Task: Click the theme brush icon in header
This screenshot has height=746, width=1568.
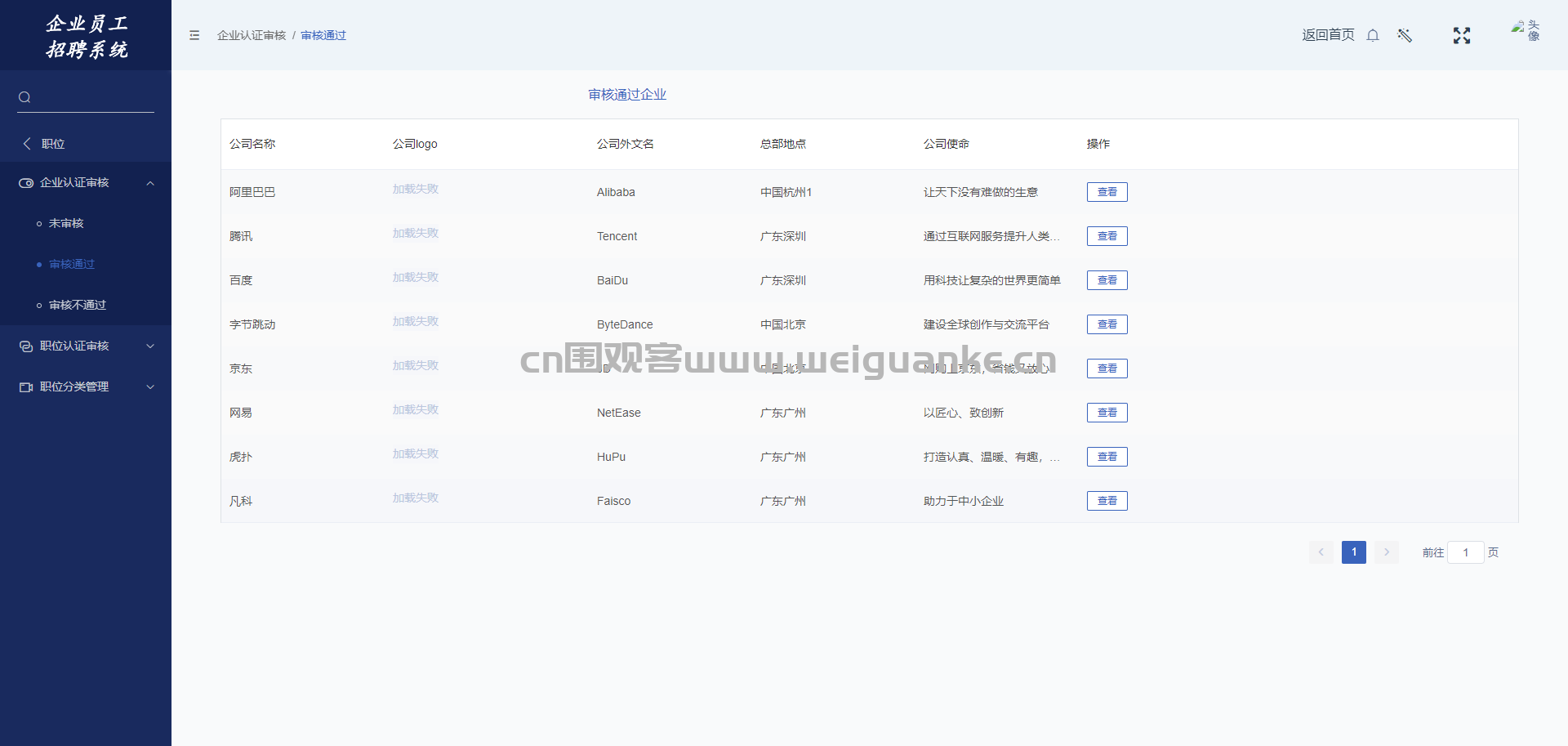Action: [1405, 35]
